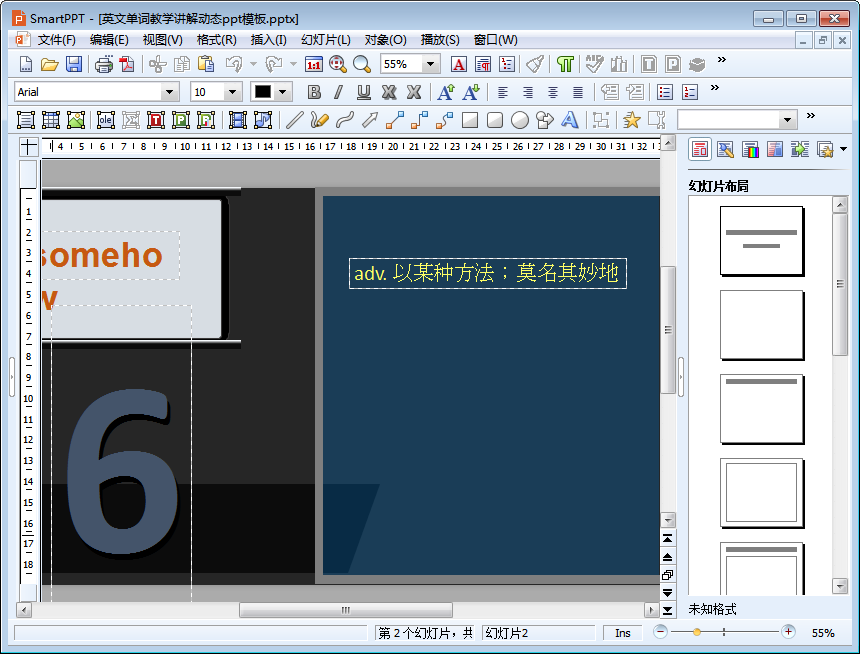Click the spell check icon

[594, 64]
